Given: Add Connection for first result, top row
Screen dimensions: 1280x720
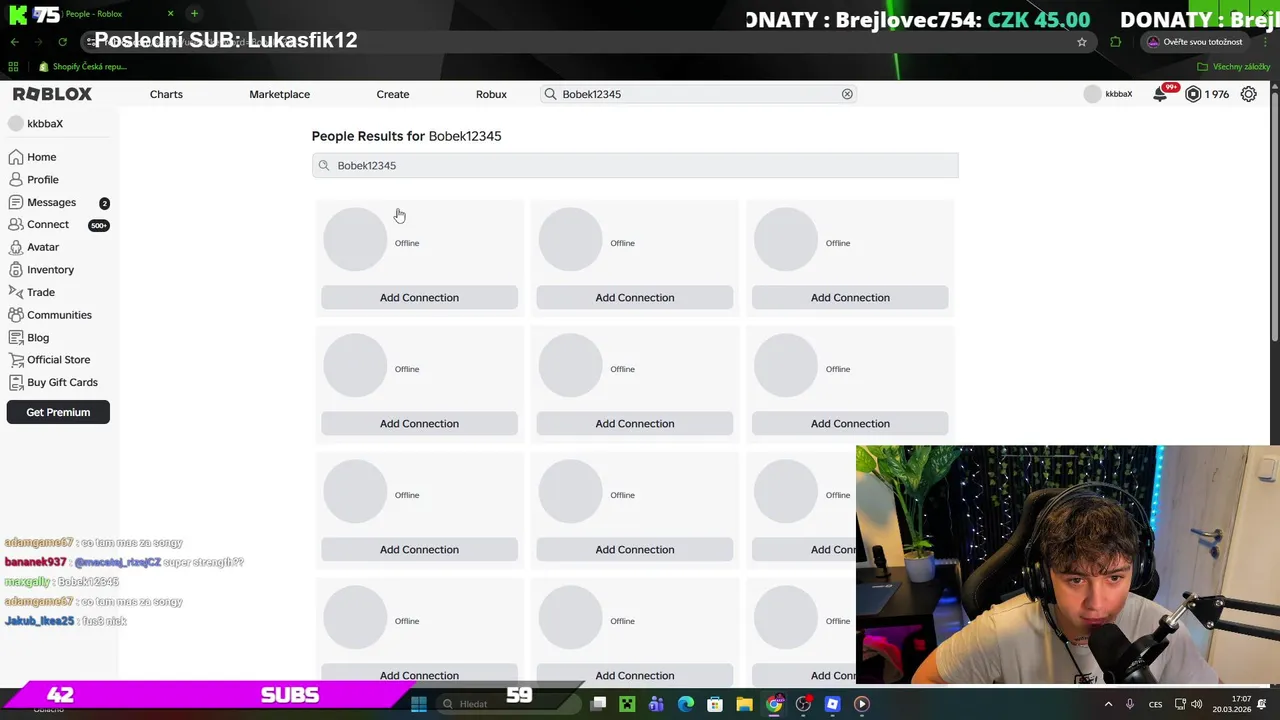Looking at the screenshot, I should click(419, 297).
